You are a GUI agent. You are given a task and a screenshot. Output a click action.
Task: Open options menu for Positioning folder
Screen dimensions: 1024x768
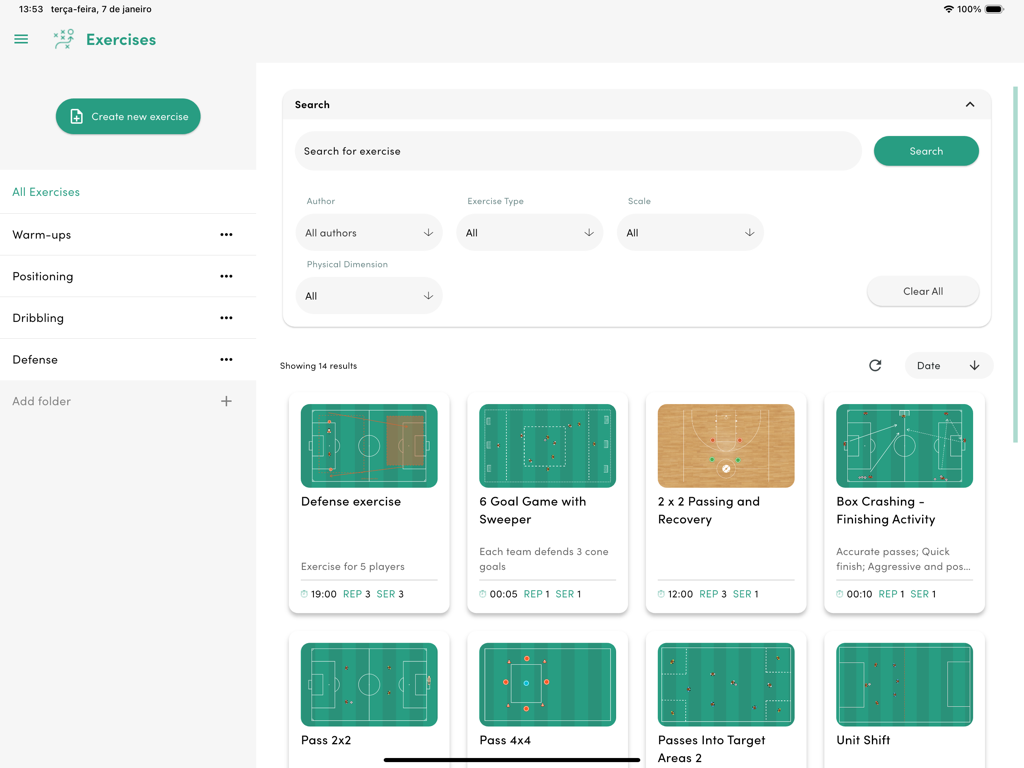226,276
